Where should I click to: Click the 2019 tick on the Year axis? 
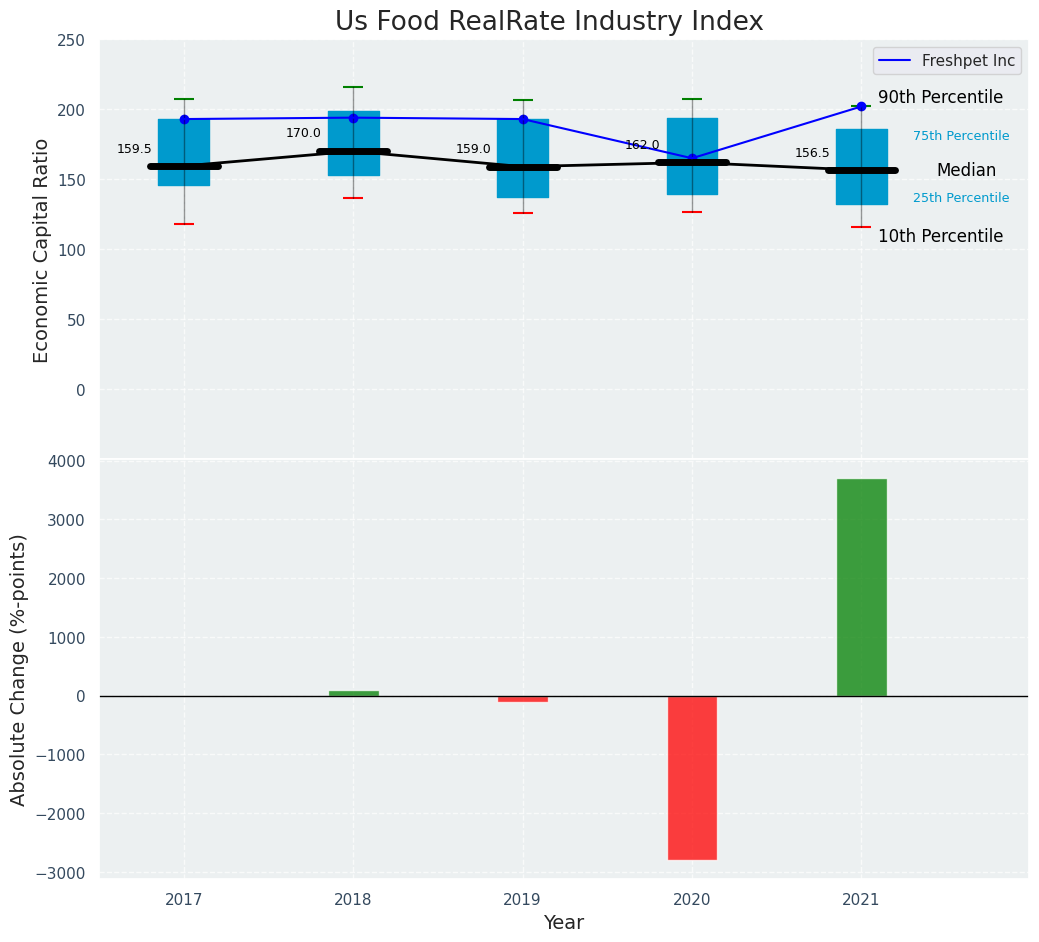522,900
